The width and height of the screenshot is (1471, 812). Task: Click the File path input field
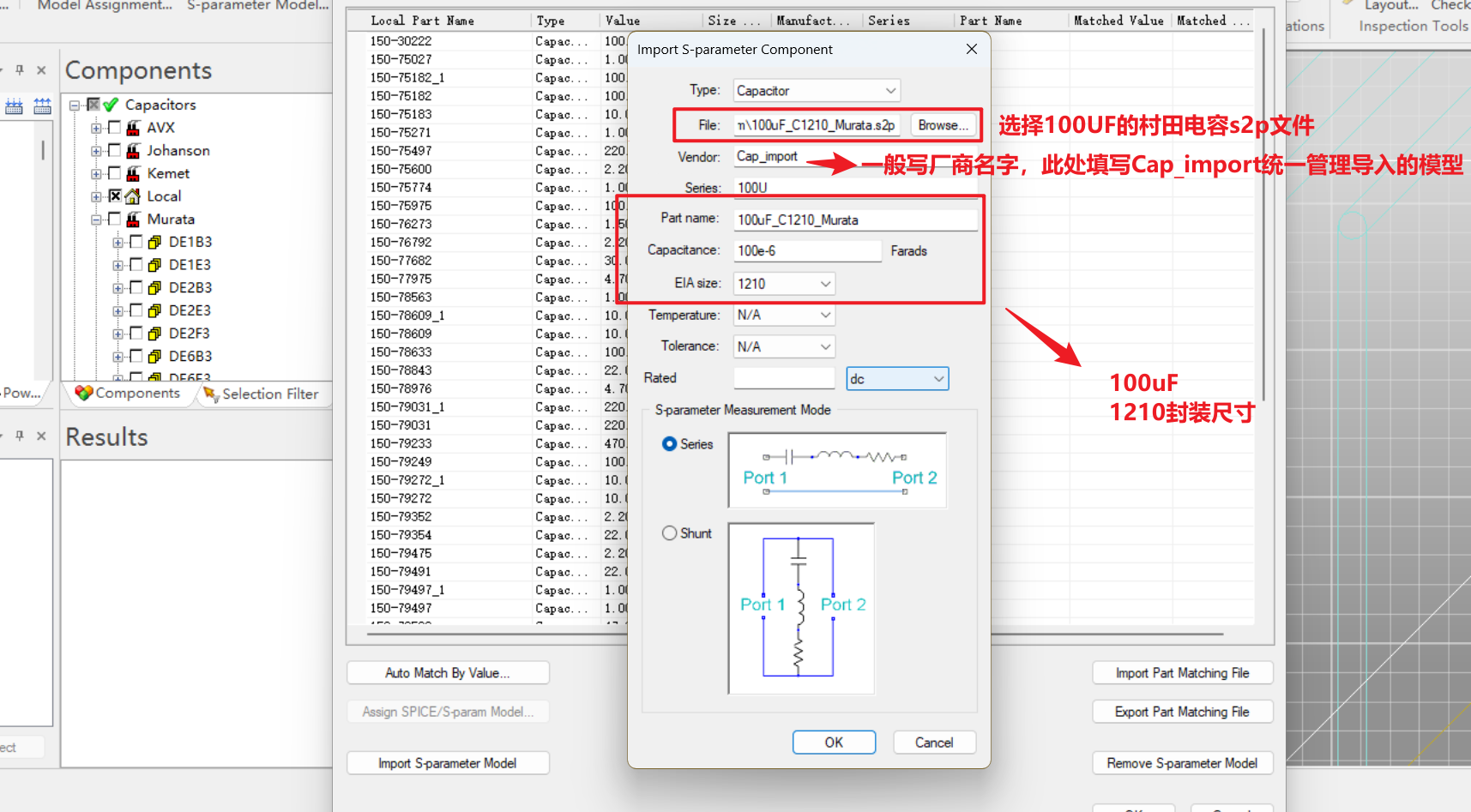(816, 125)
